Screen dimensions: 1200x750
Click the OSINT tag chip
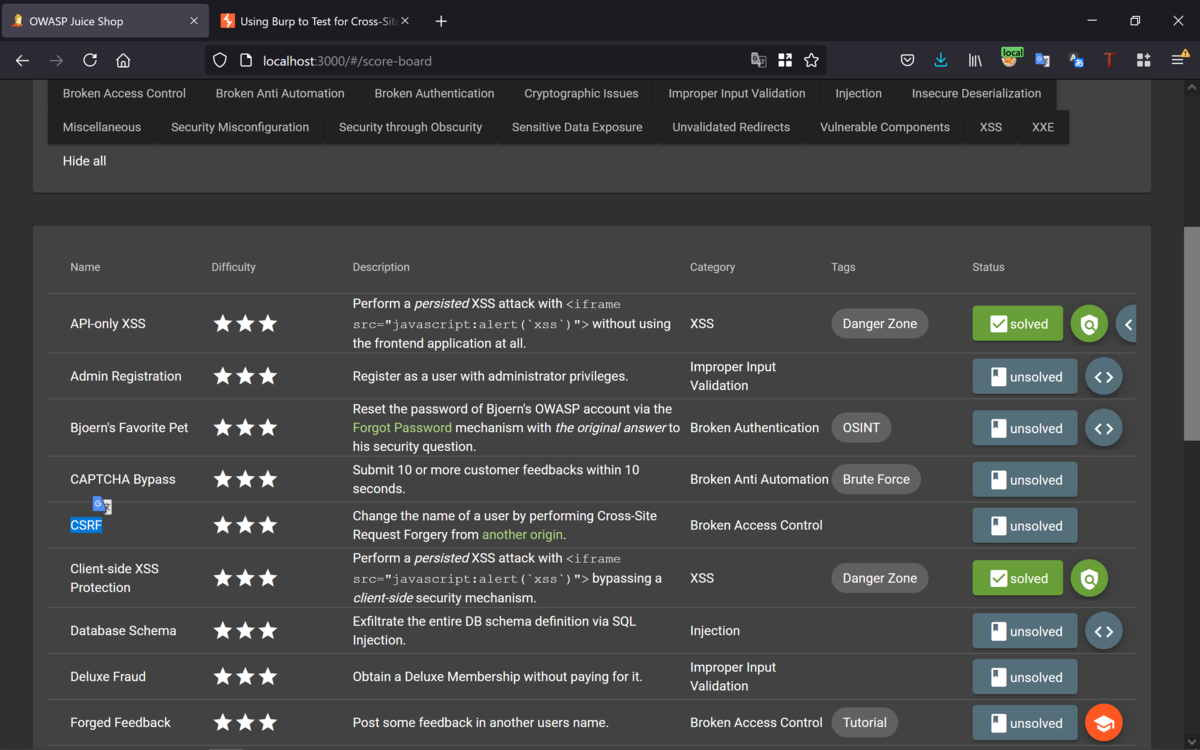pos(861,427)
